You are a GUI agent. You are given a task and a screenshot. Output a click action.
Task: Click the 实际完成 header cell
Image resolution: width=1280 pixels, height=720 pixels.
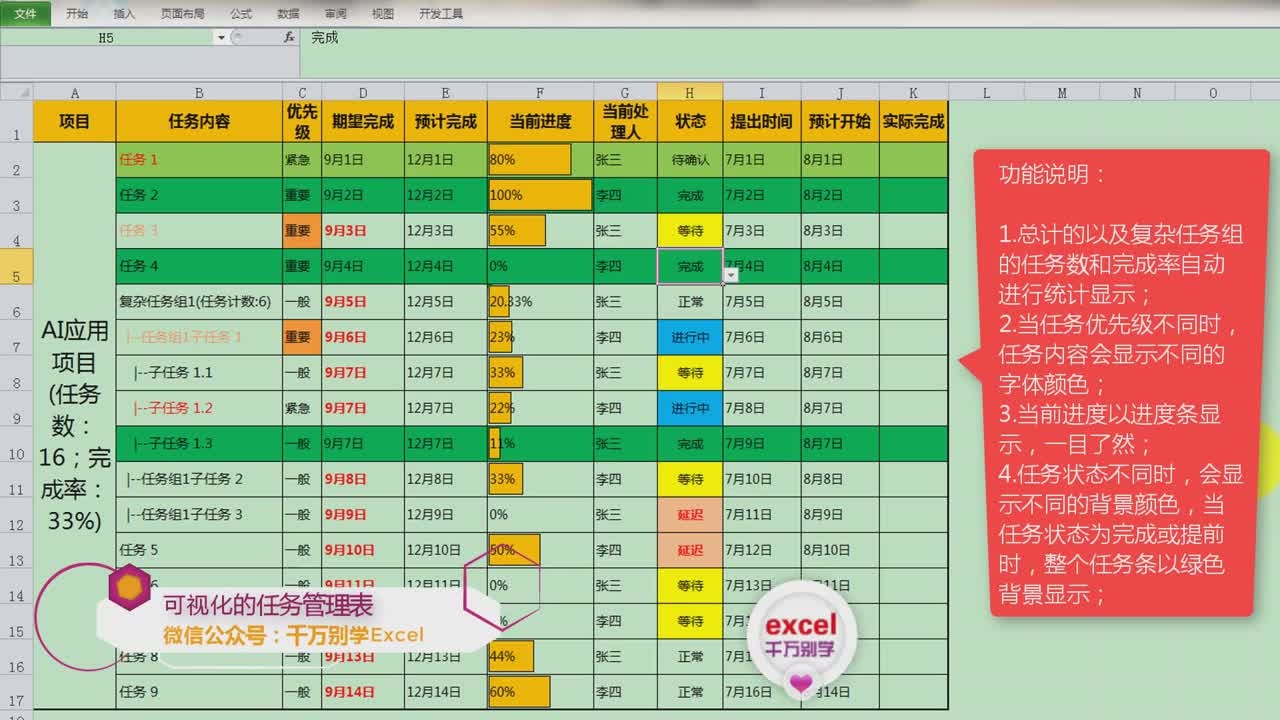point(913,122)
